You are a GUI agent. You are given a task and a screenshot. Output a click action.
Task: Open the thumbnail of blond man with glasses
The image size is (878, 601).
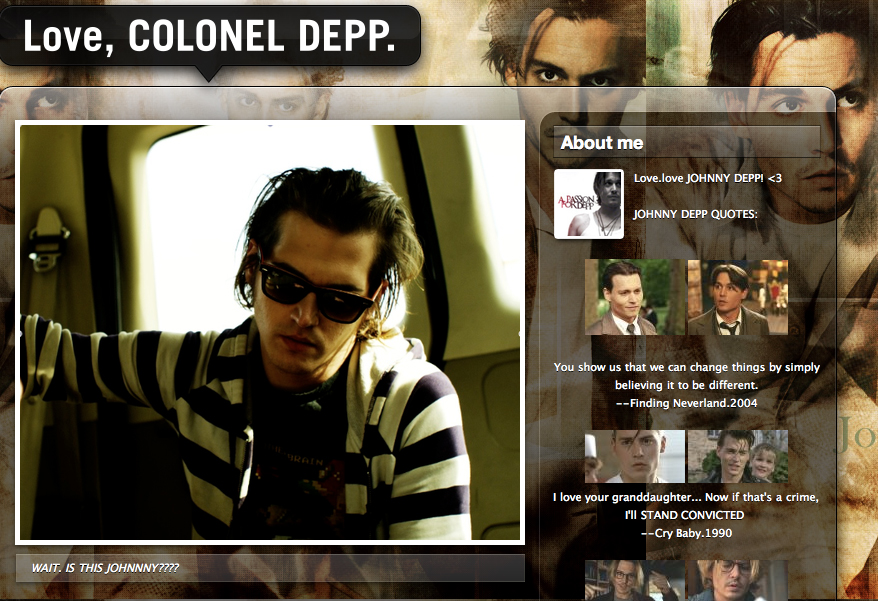737,580
